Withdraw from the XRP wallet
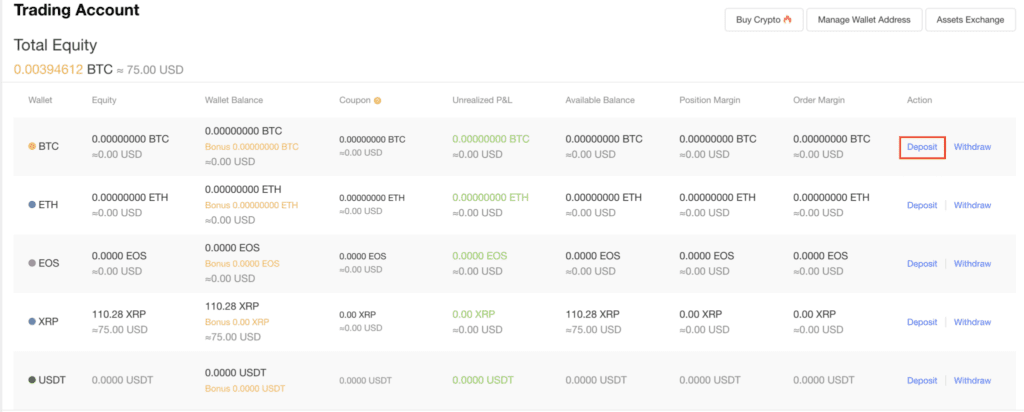Image resolution: width=1024 pixels, height=412 pixels. [972, 322]
